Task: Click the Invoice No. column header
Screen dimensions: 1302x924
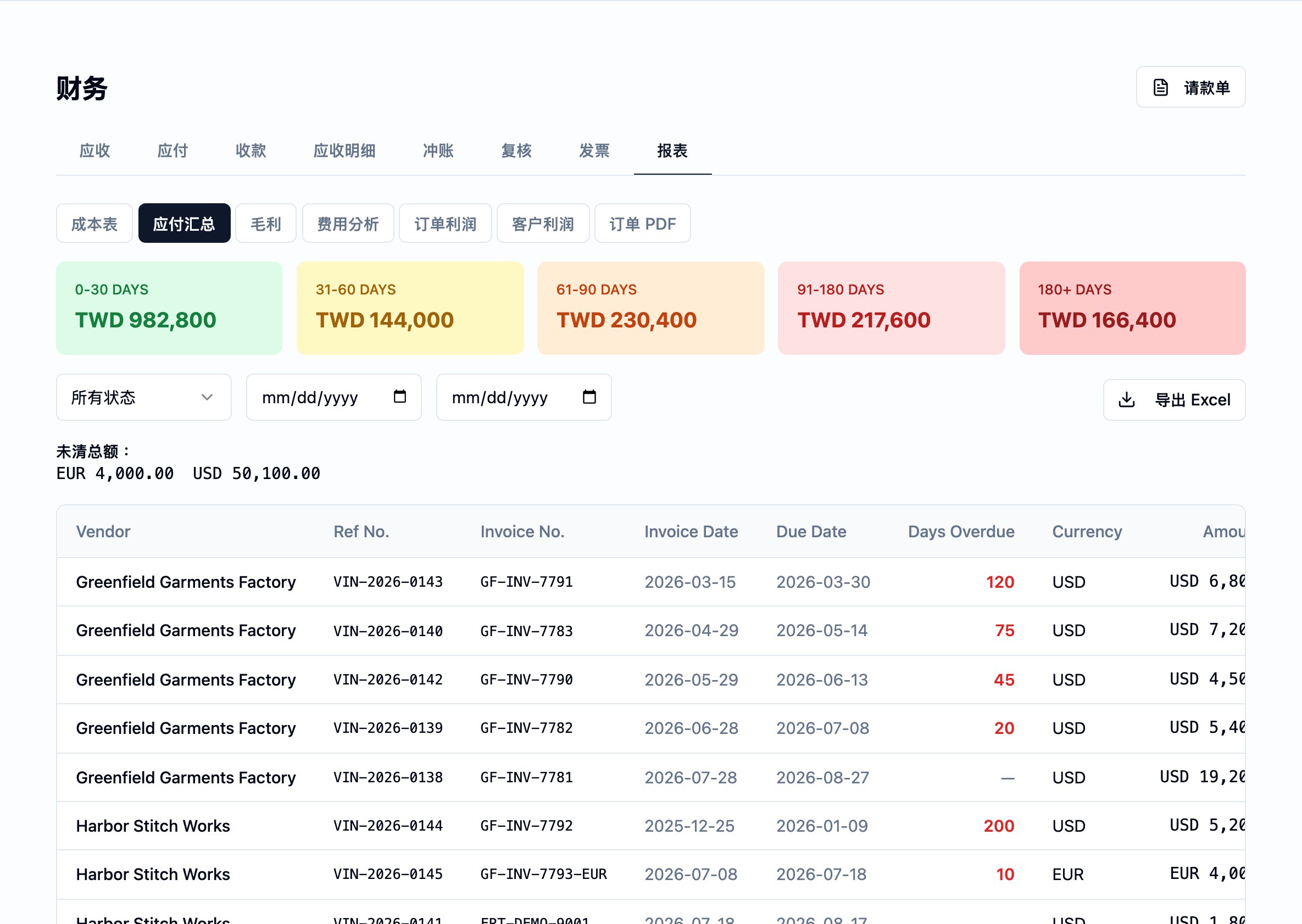Action: (x=522, y=531)
